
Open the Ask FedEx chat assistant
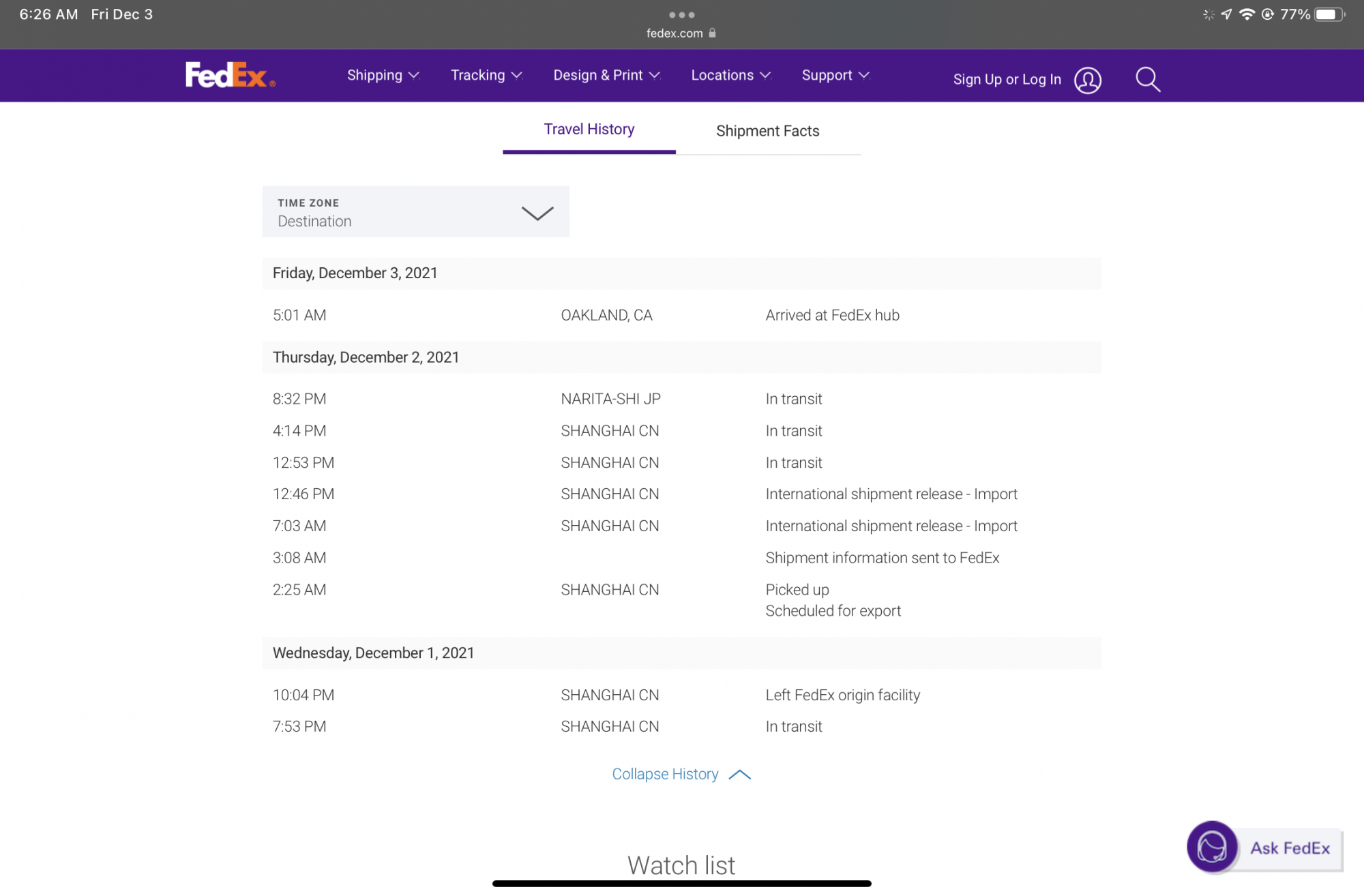pyautogui.click(x=1265, y=848)
